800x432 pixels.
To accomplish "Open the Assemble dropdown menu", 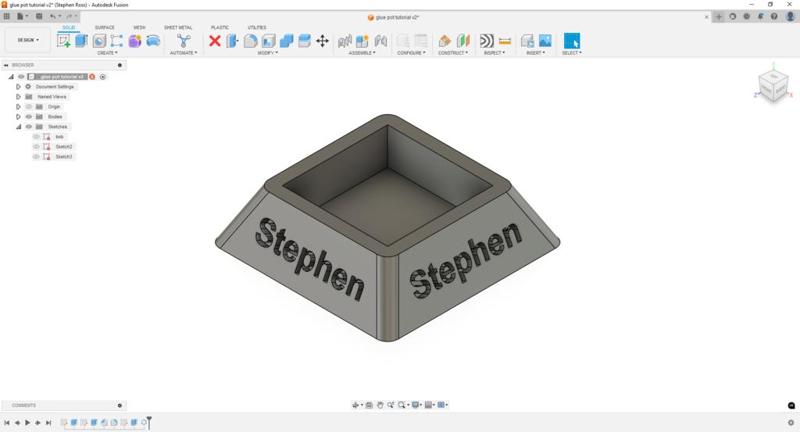I will click(x=362, y=53).
